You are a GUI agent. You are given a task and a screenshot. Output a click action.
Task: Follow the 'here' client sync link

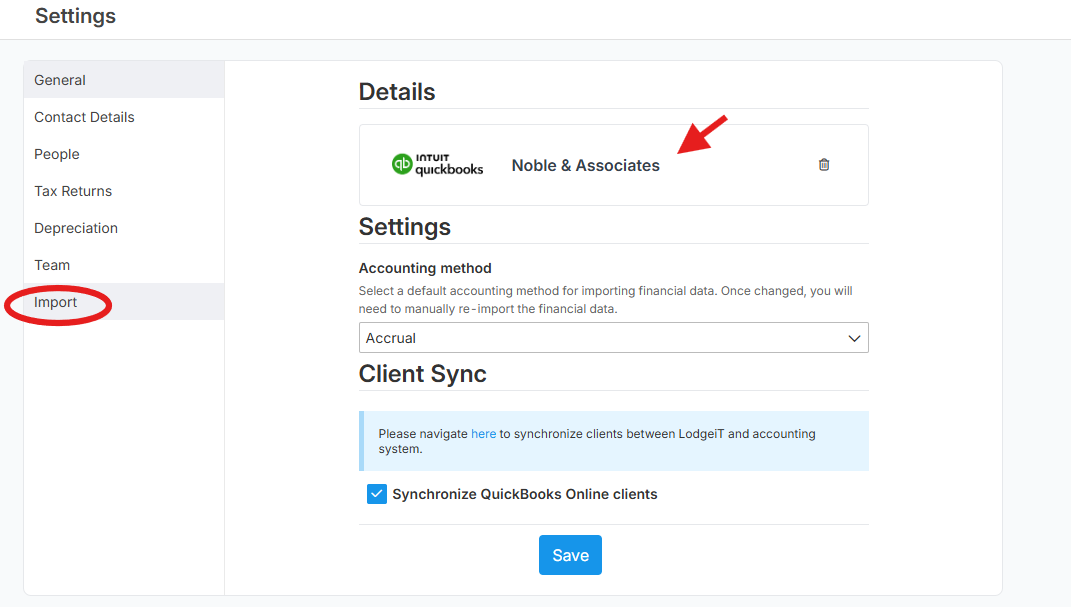tap(484, 434)
